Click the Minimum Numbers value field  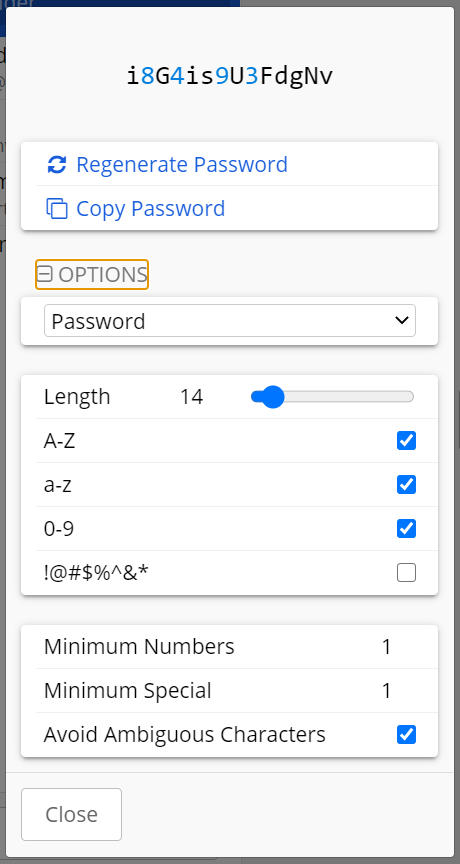[x=387, y=646]
